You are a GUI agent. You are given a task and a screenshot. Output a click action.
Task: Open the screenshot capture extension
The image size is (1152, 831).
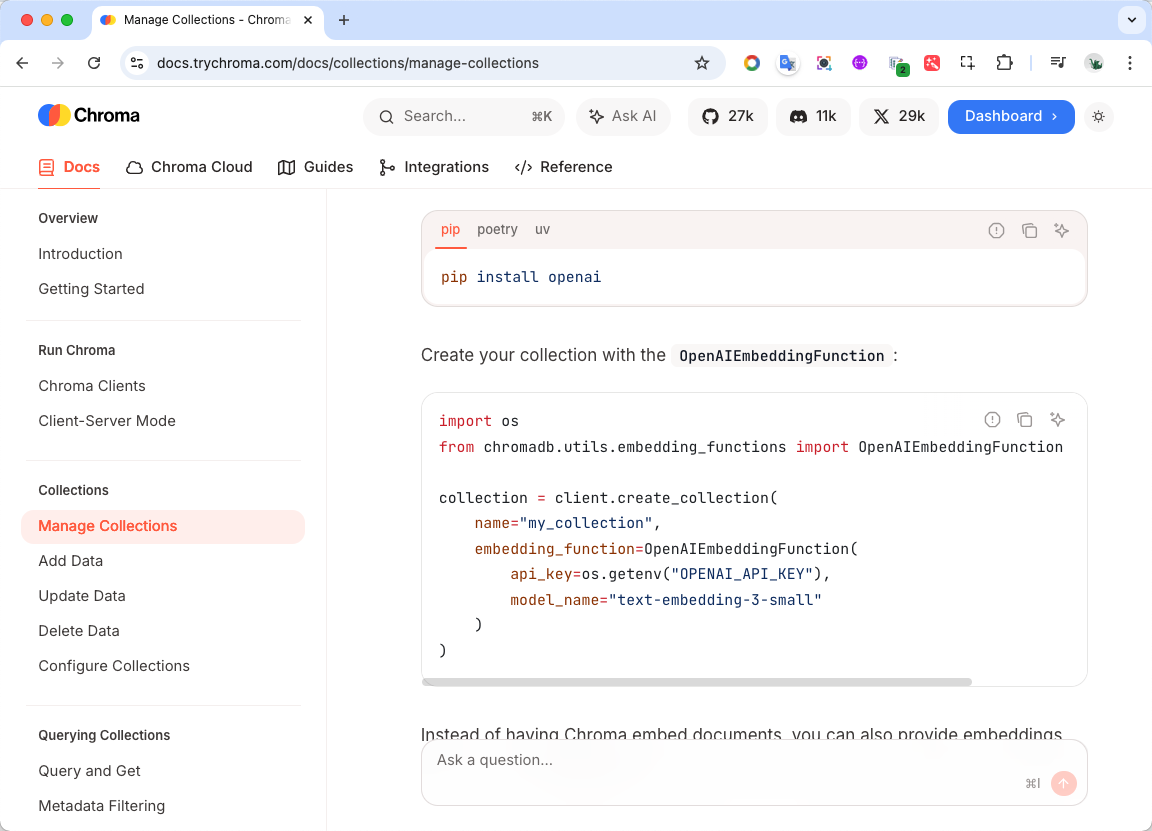[x=824, y=63]
